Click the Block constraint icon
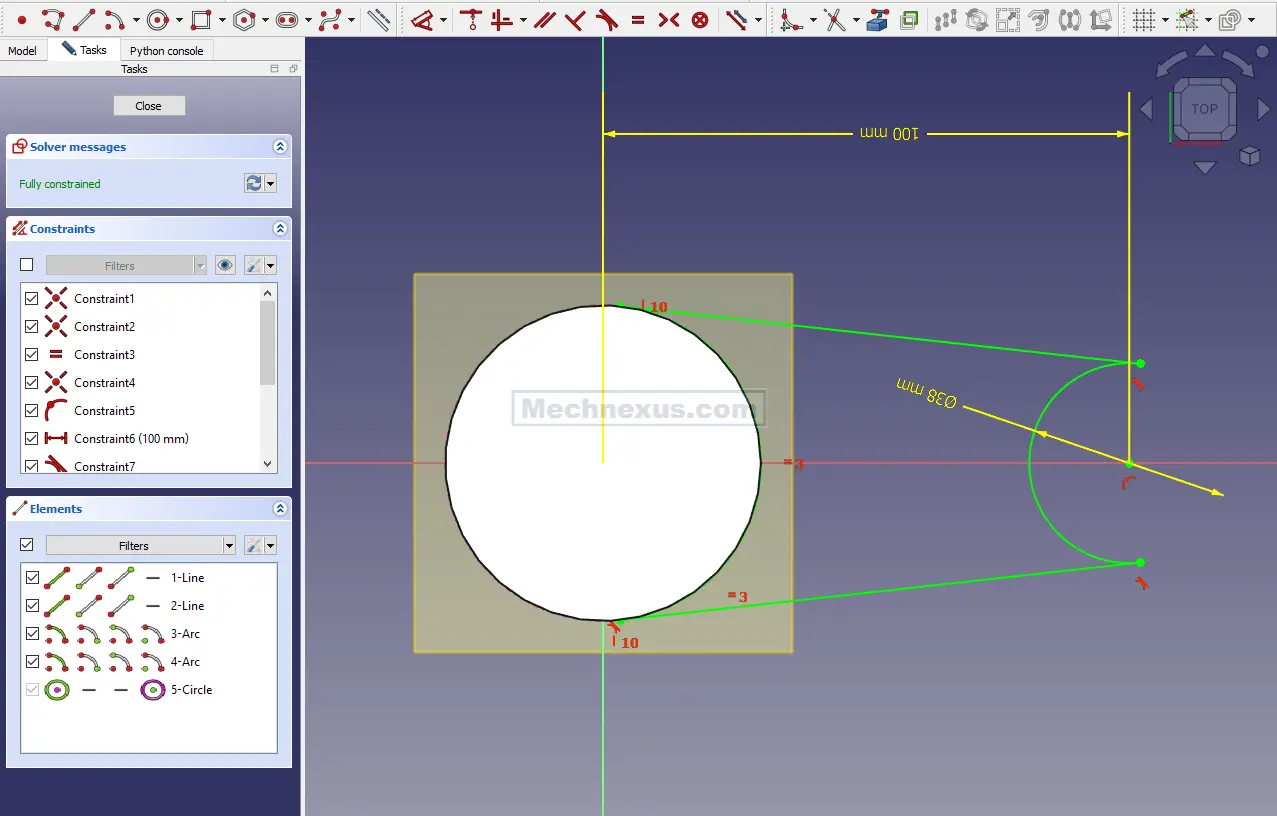The height and width of the screenshot is (816, 1277). click(x=700, y=19)
